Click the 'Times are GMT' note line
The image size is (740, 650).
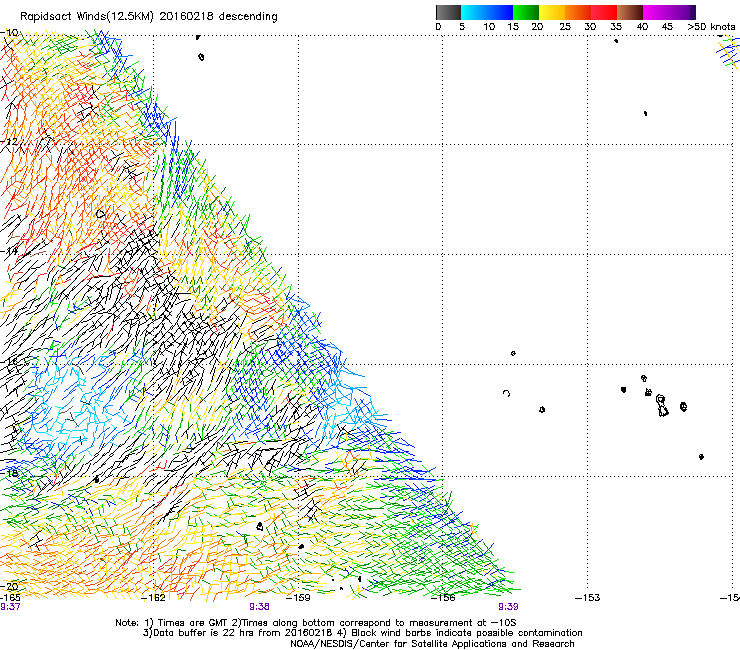(316, 623)
